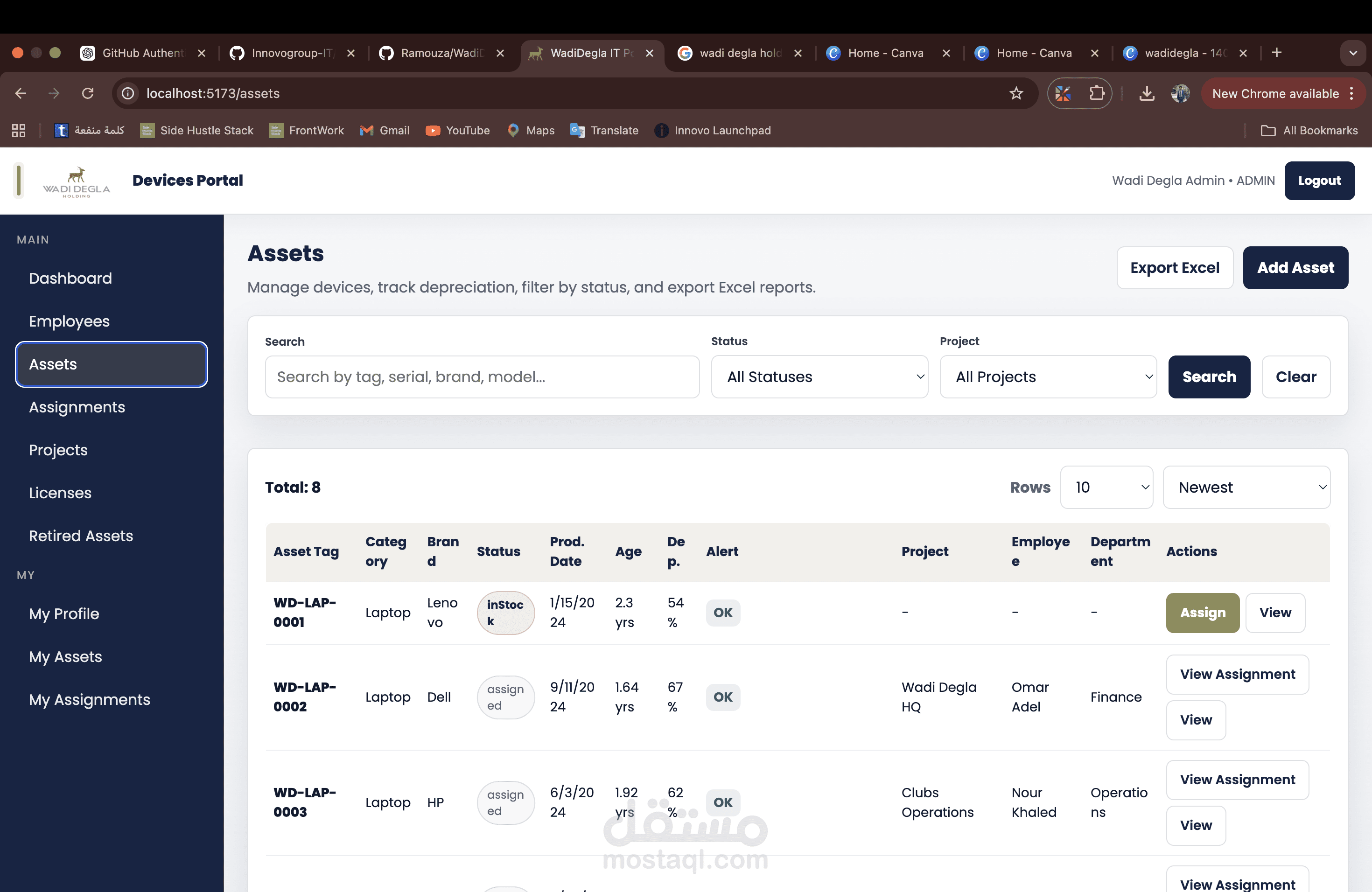This screenshot has height=892, width=1372.
Task: Click Export Excel
Action: pos(1174,267)
